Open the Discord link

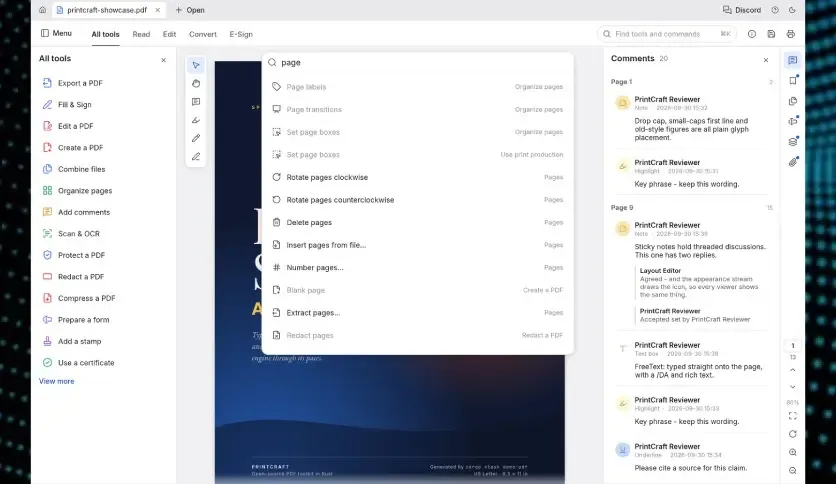point(742,10)
